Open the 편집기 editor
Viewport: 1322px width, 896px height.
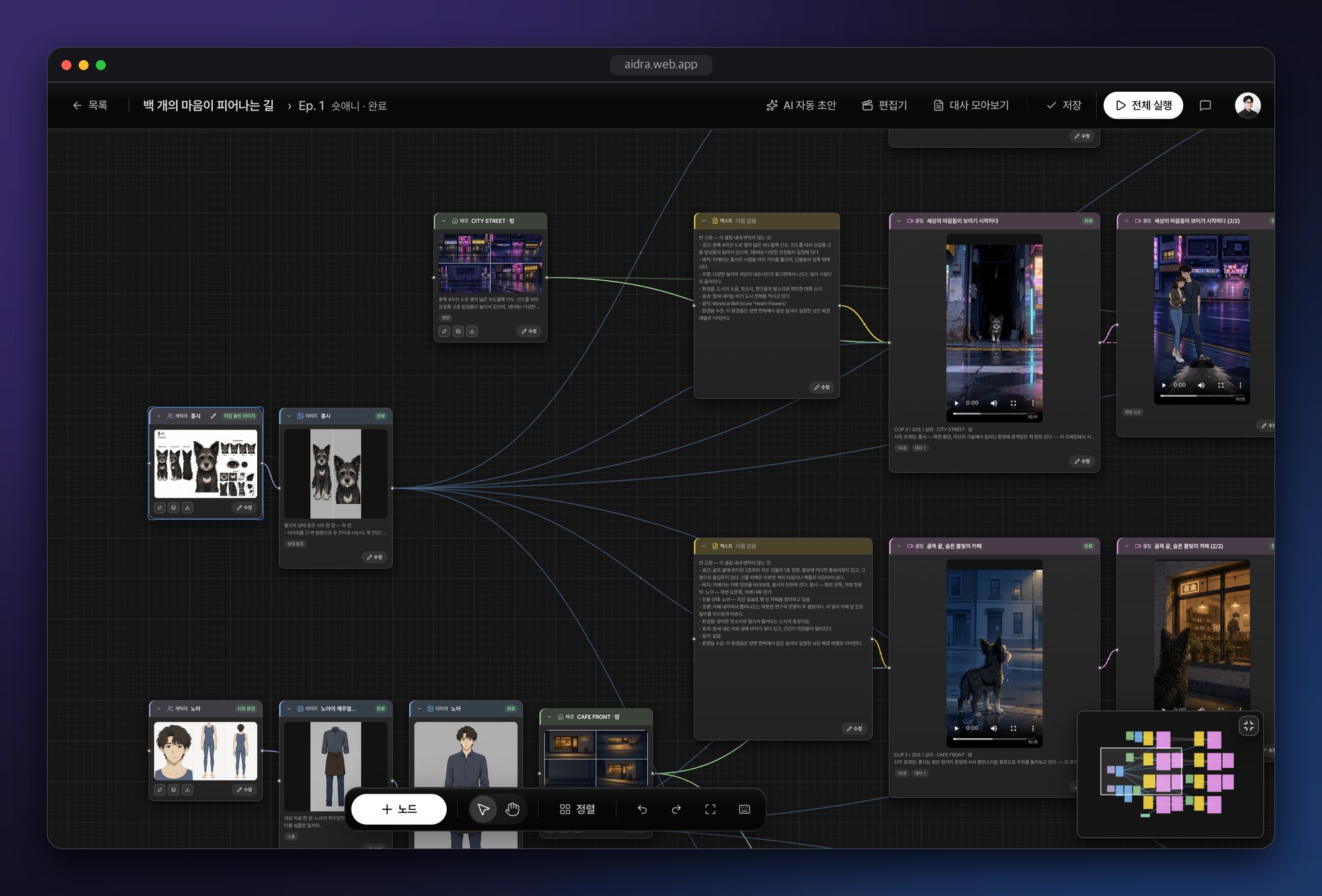(884, 106)
